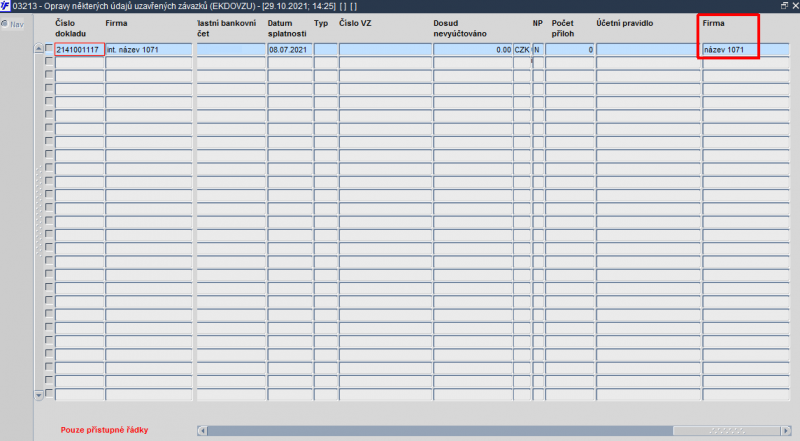Click the CZK currency cell
Screen dimensions: 800x441
522,50
